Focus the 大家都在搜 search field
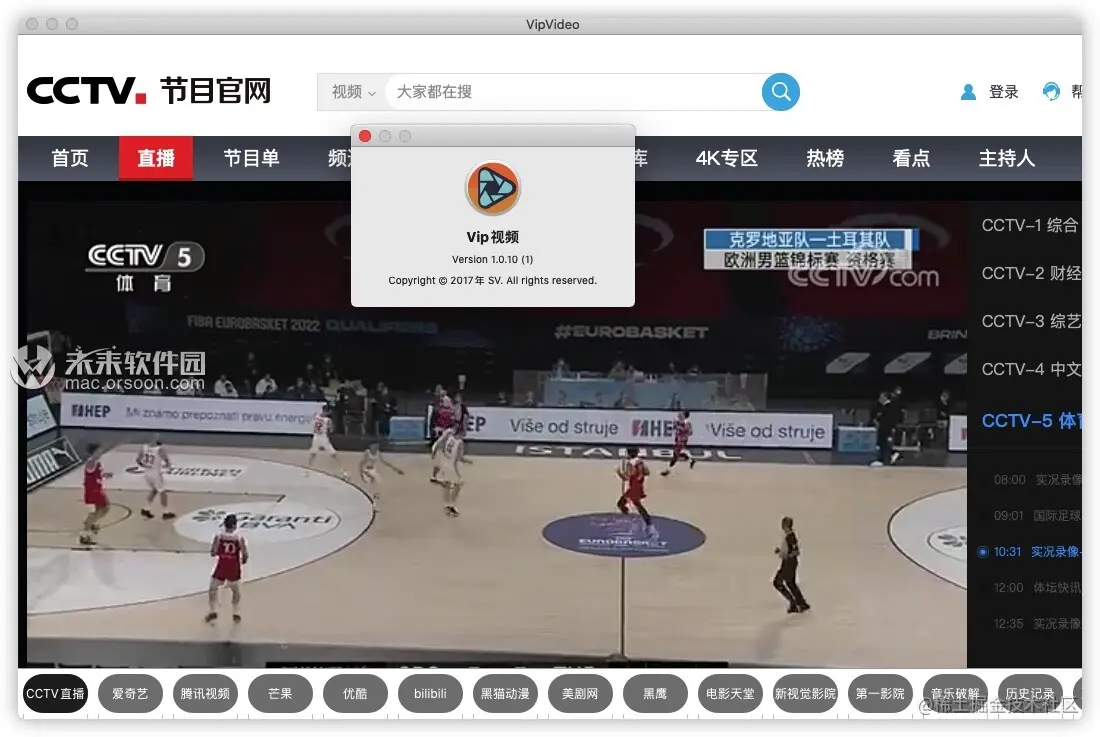This screenshot has height=737, width=1100. [574, 92]
